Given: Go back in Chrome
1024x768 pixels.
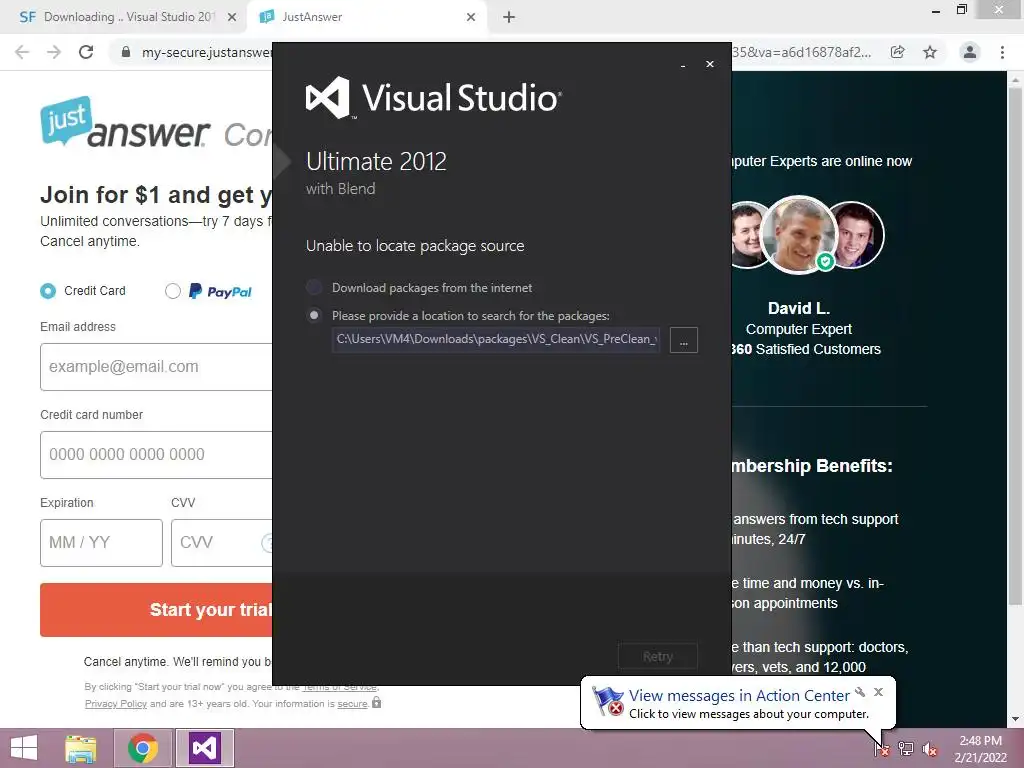Looking at the screenshot, I should click(22, 52).
